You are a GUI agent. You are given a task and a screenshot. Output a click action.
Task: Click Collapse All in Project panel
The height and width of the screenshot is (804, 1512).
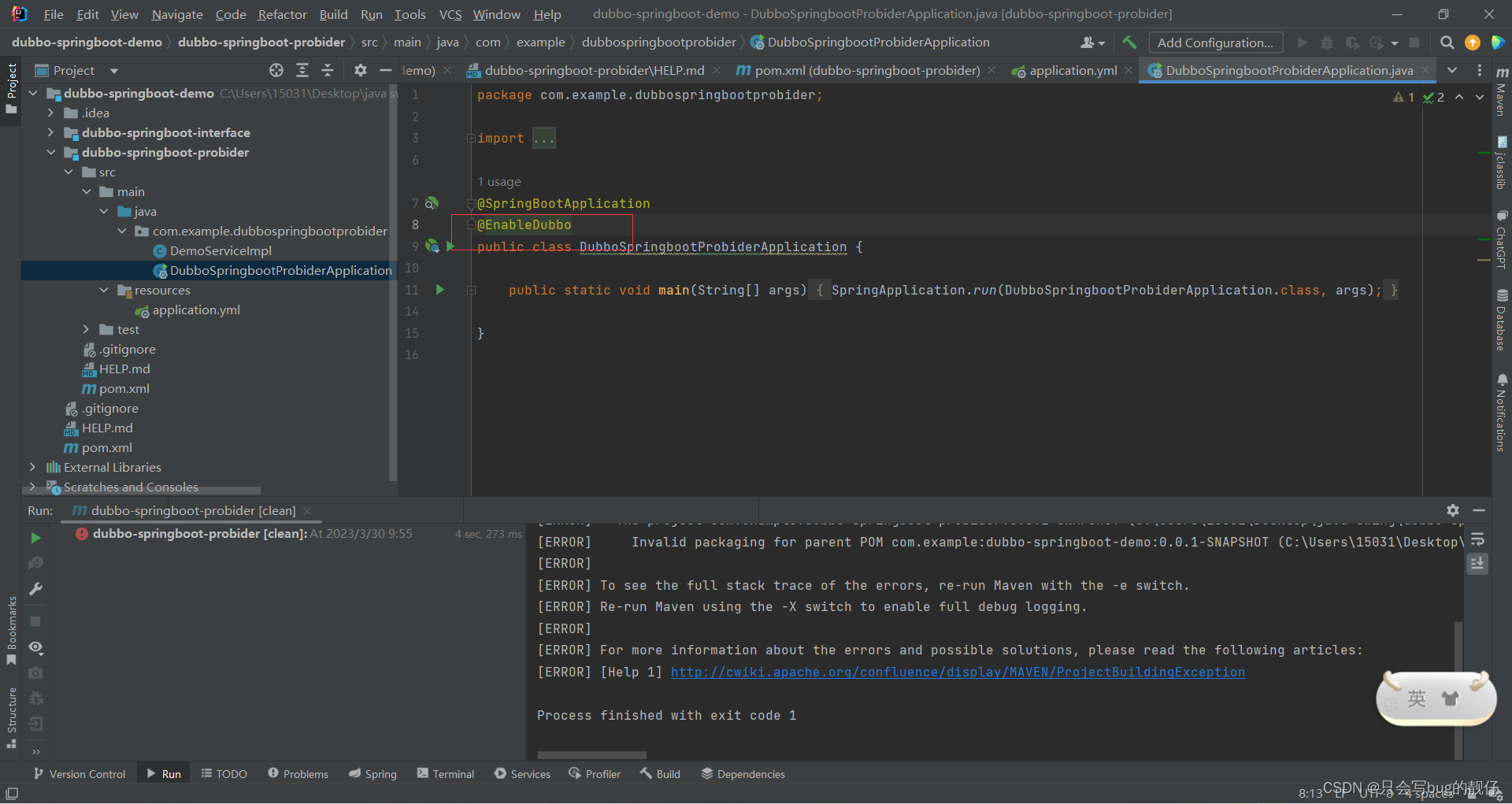tap(328, 70)
